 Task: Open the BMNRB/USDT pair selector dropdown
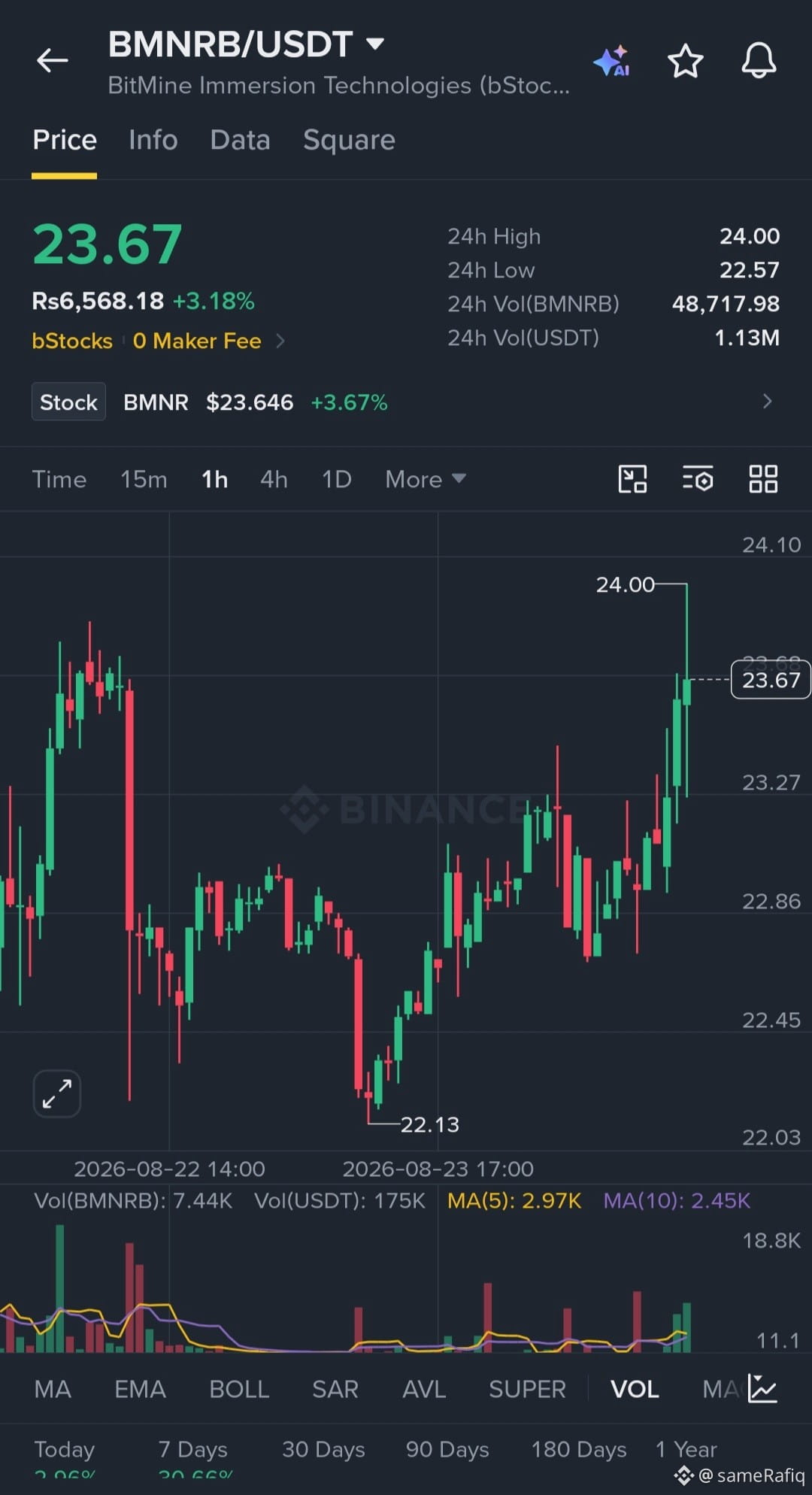pyautogui.click(x=247, y=44)
